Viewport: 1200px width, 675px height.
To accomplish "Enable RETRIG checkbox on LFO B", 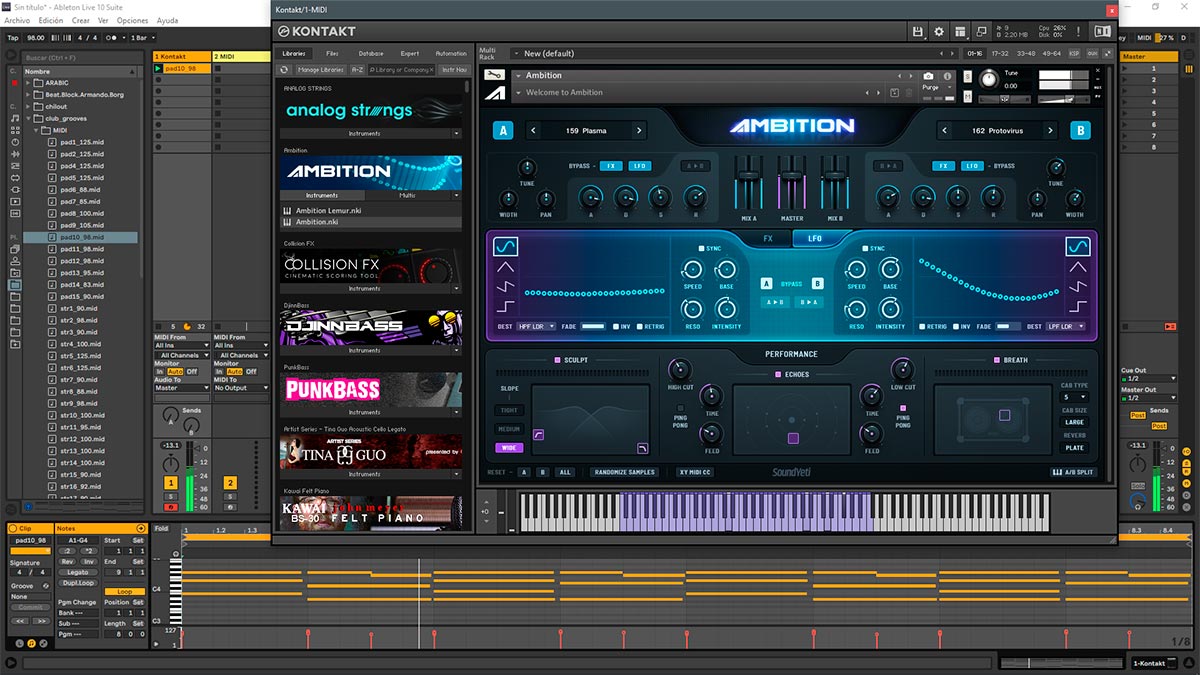I will click(922, 326).
